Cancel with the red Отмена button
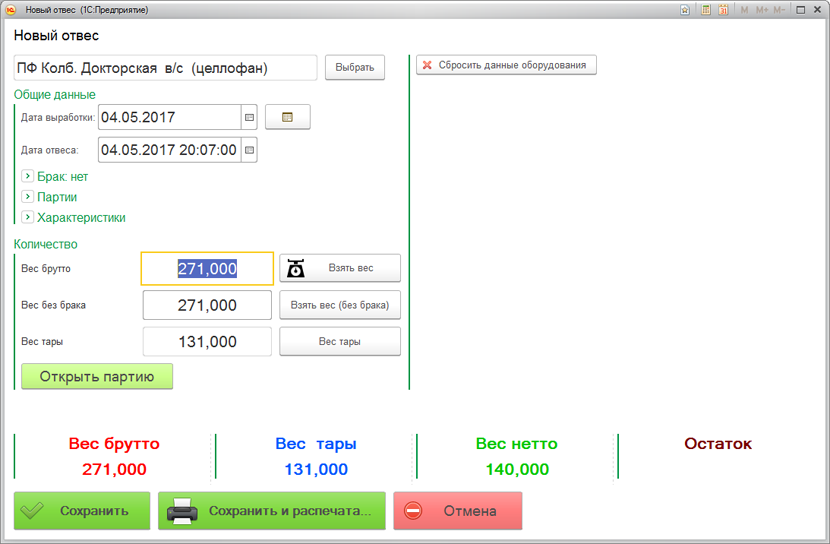Image resolution: width=830 pixels, height=544 pixels. pos(457,511)
